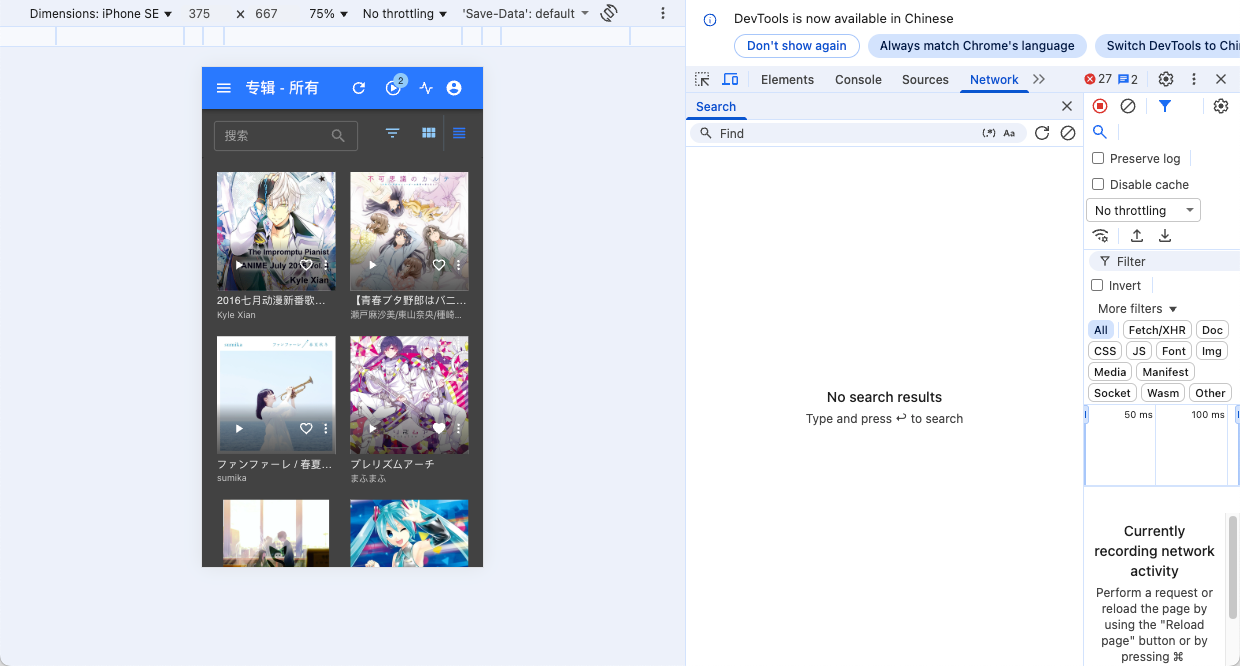Switch to the Console tab
This screenshot has width=1240, height=666.
858,80
